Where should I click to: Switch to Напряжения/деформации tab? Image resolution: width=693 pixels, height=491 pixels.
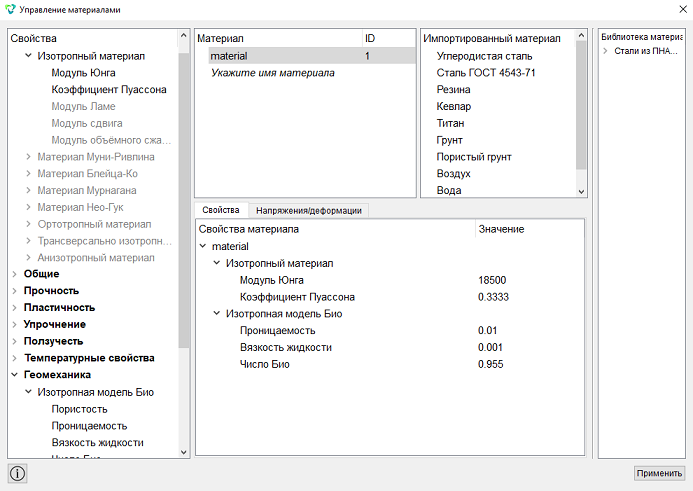[x=308, y=211]
